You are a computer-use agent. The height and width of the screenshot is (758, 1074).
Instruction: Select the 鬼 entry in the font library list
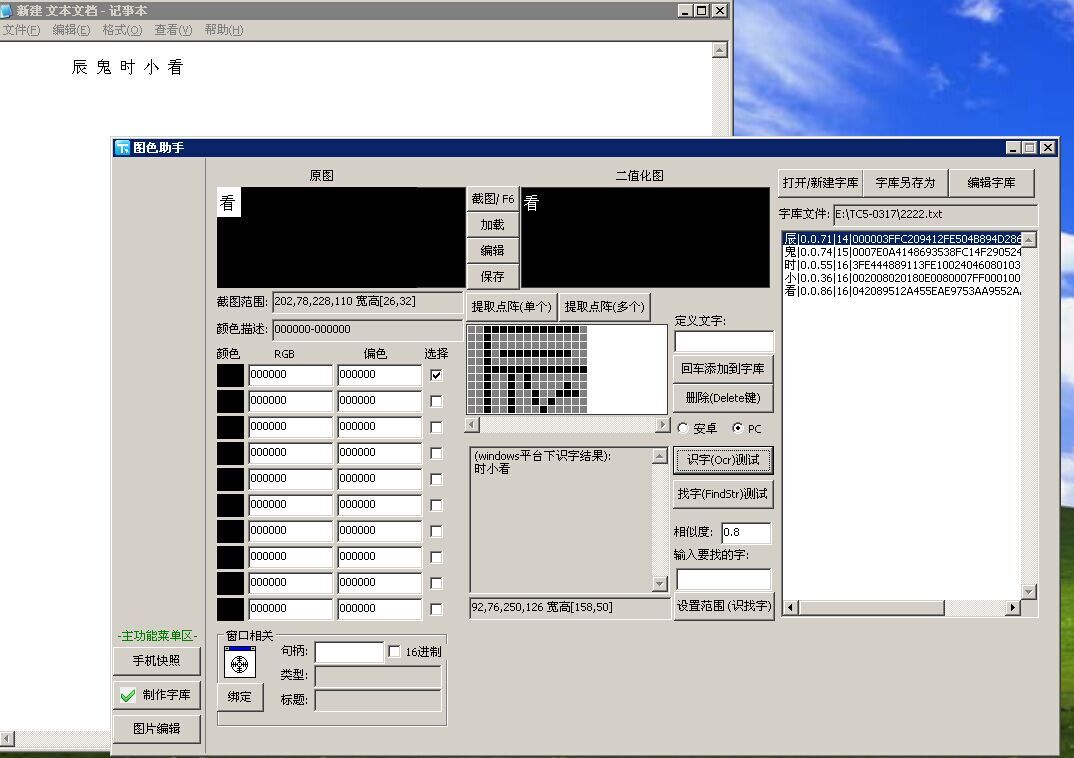[x=902, y=252]
